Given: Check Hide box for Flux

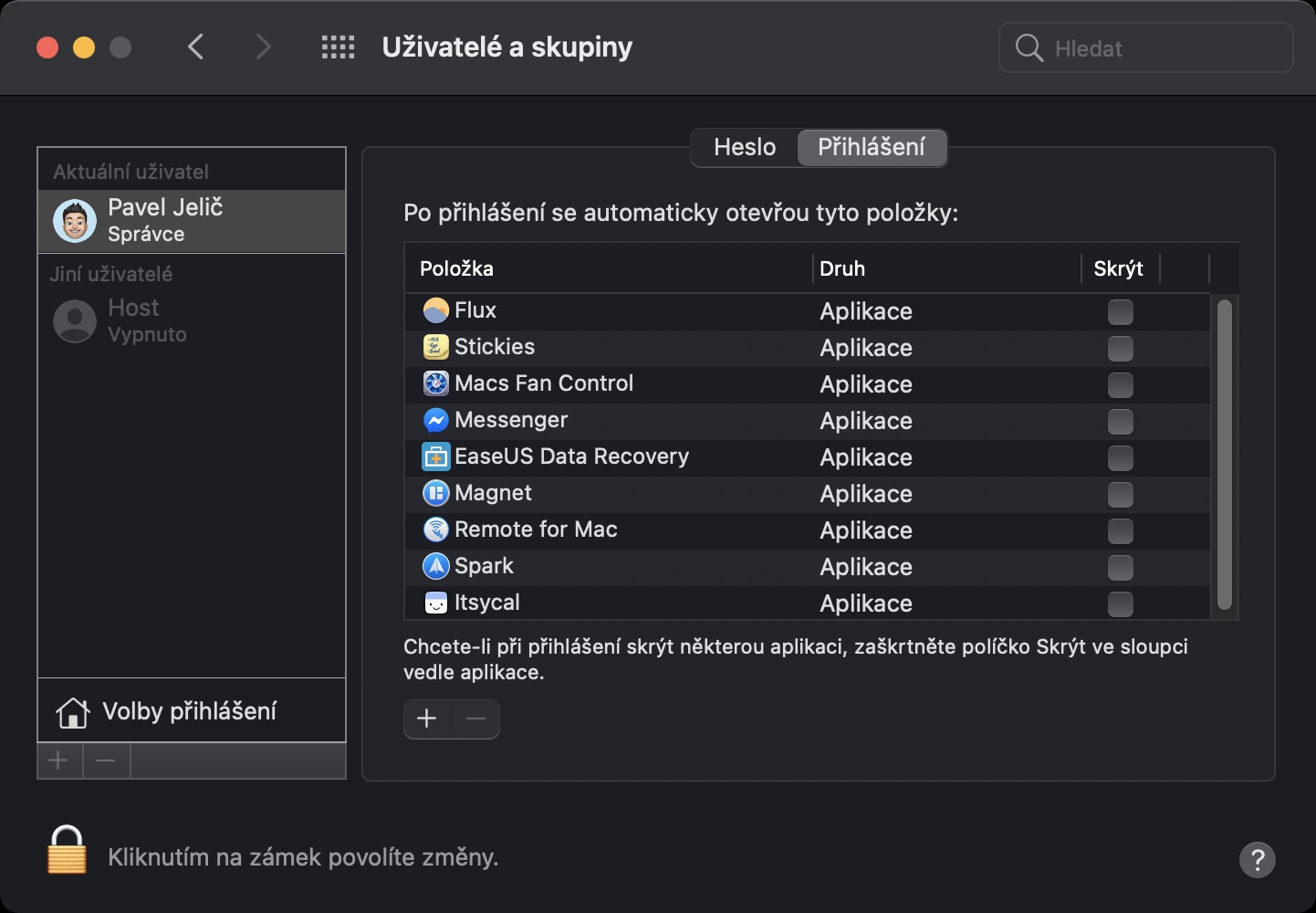Looking at the screenshot, I should [1120, 312].
